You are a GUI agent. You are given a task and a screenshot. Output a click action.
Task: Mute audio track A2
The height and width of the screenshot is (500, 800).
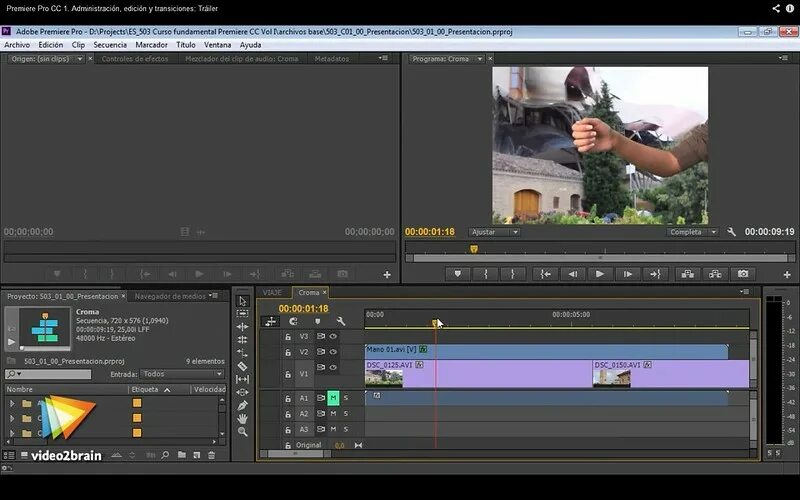coord(333,414)
